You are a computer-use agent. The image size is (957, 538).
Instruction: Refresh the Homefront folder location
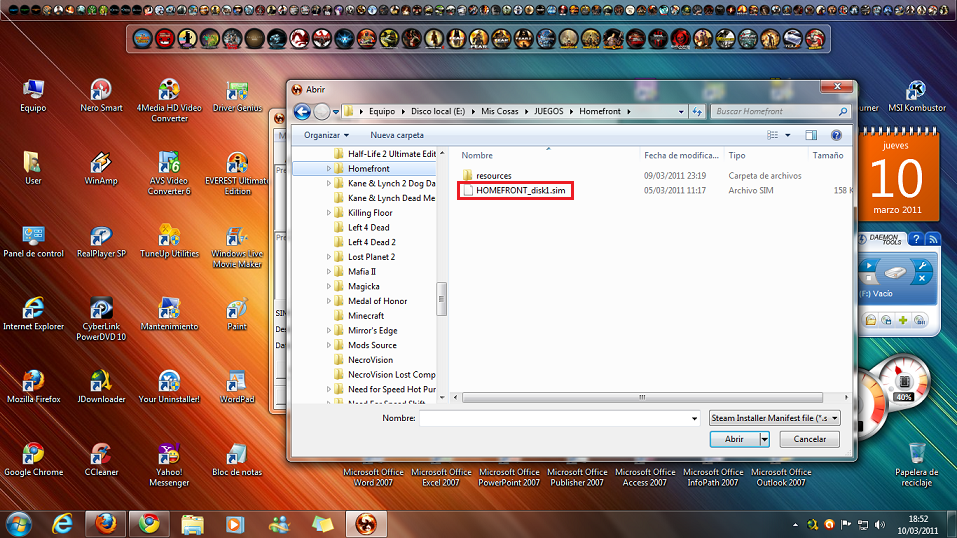[x=697, y=111]
